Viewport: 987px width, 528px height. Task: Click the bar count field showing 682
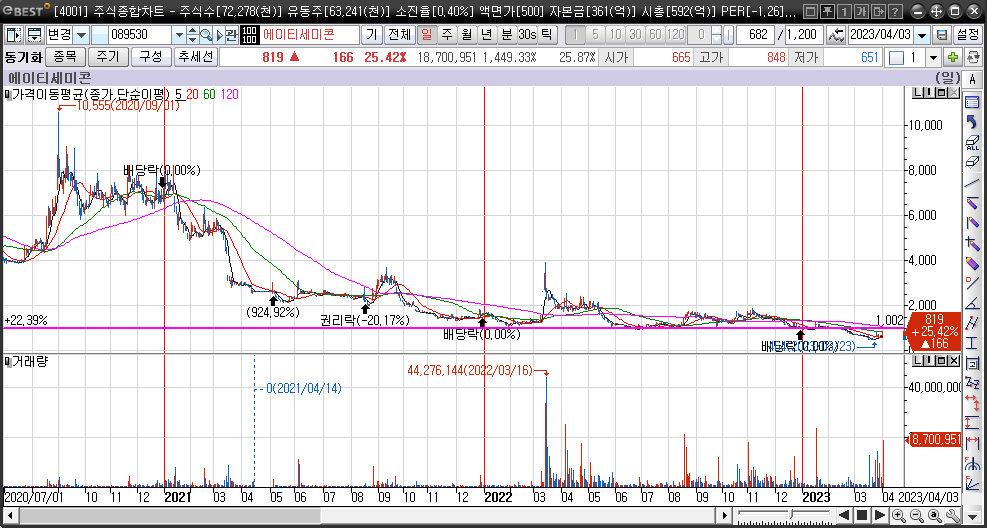[x=755, y=35]
